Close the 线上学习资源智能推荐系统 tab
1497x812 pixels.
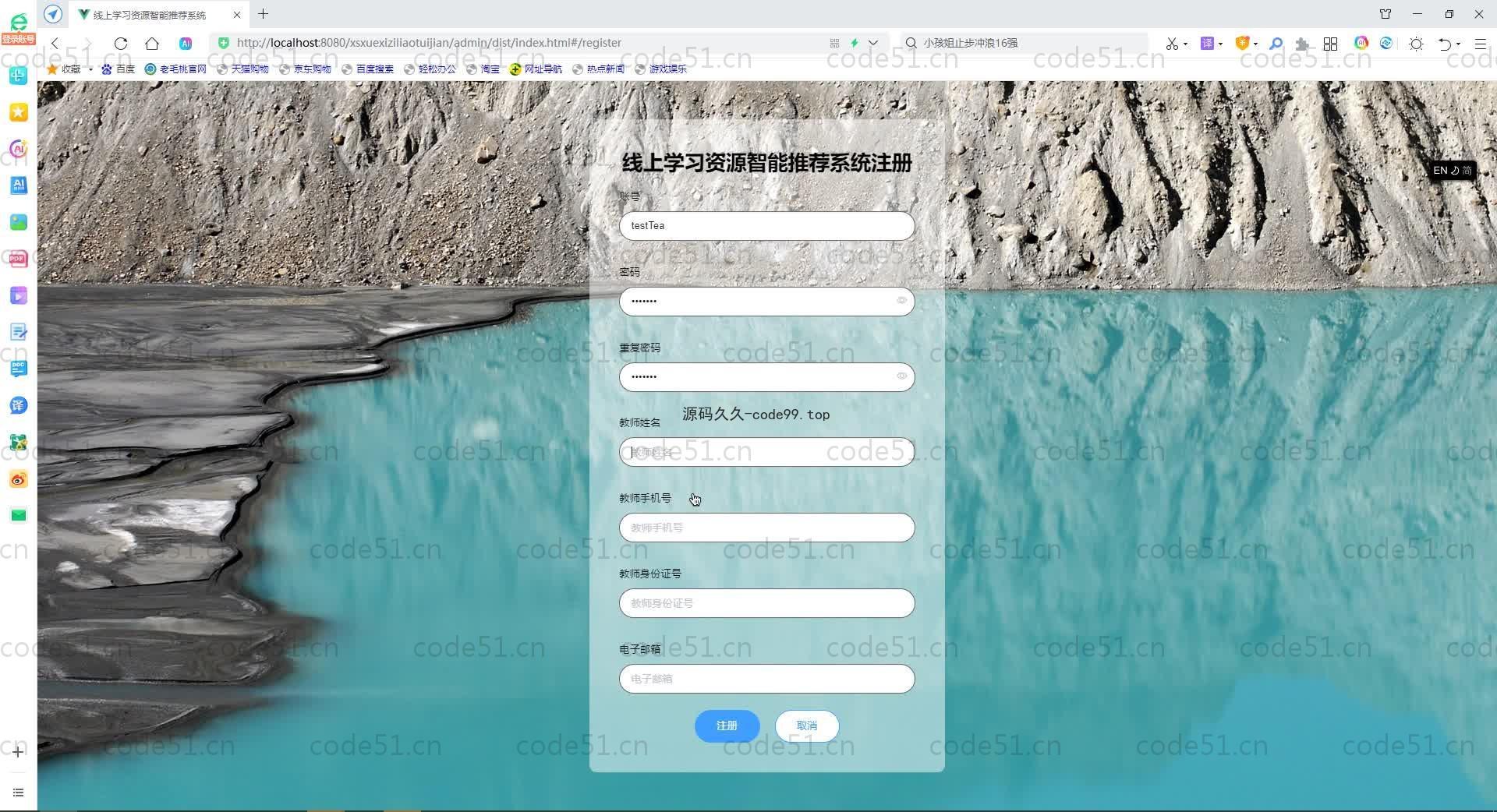pyautogui.click(x=237, y=15)
